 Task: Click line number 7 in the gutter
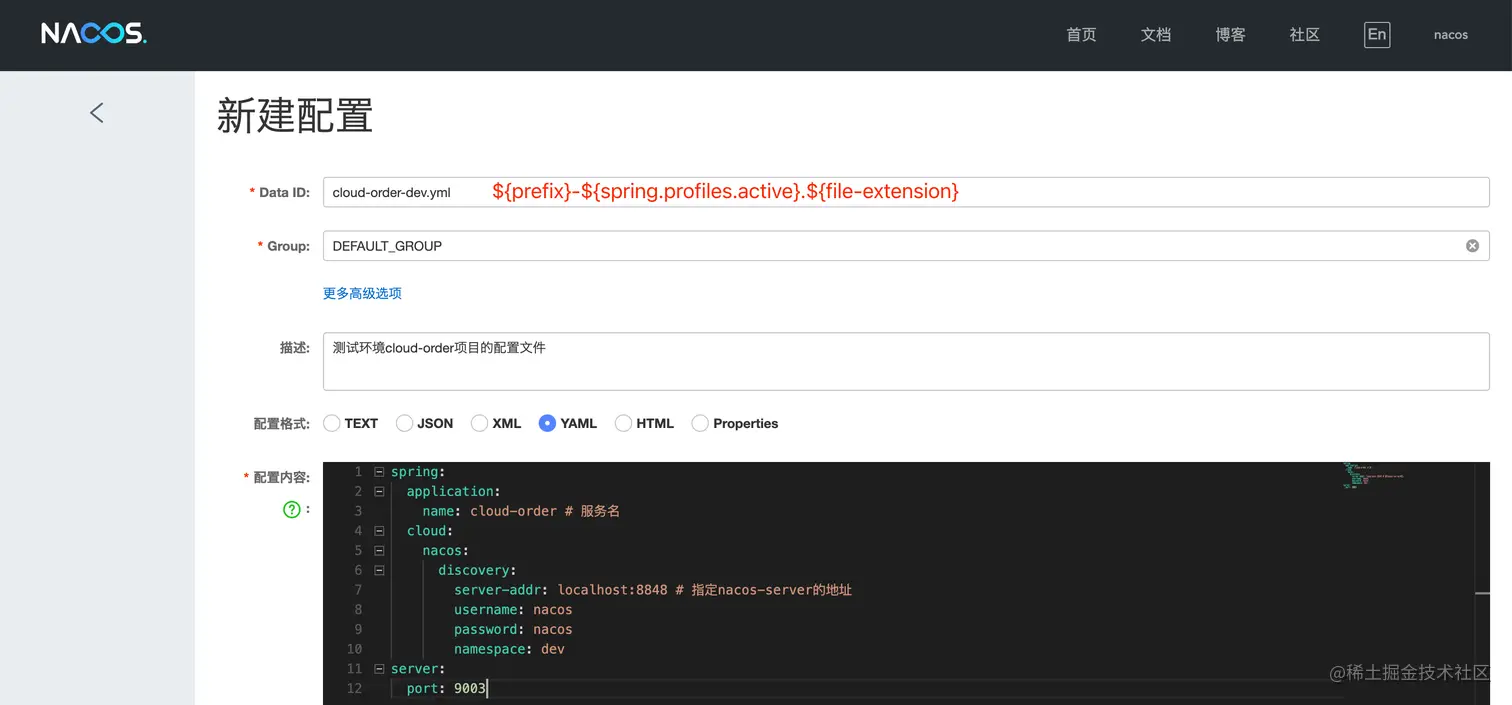358,590
